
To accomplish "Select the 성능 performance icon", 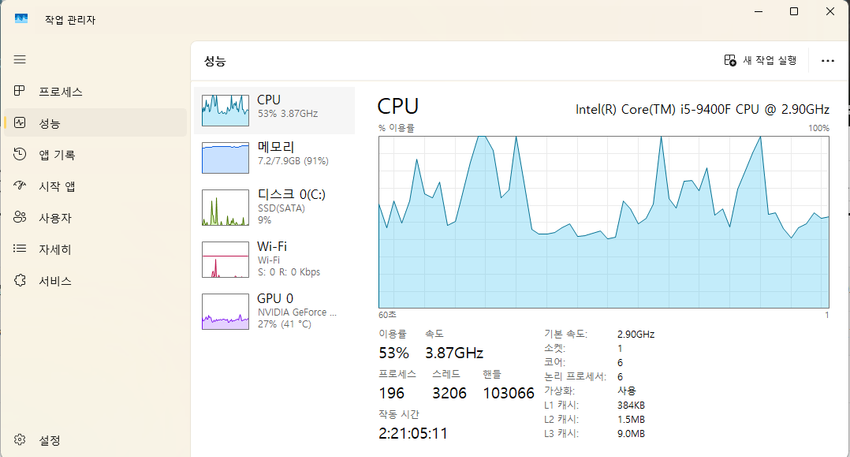I will (20, 123).
